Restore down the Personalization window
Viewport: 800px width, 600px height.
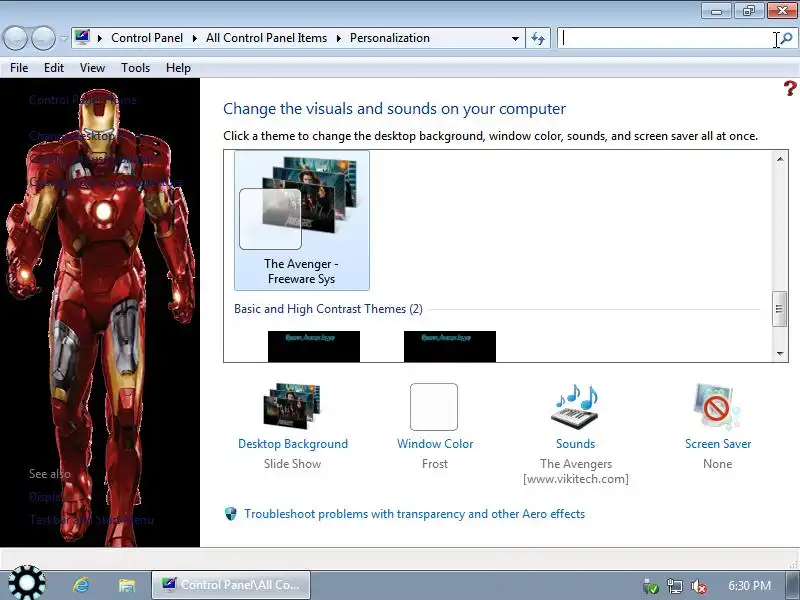(748, 10)
